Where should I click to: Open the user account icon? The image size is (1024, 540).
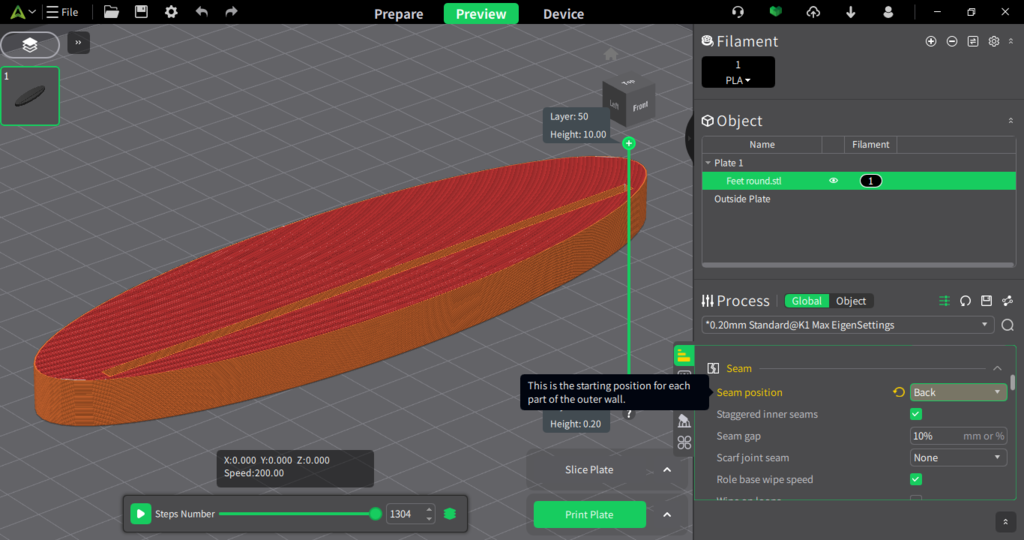click(888, 12)
